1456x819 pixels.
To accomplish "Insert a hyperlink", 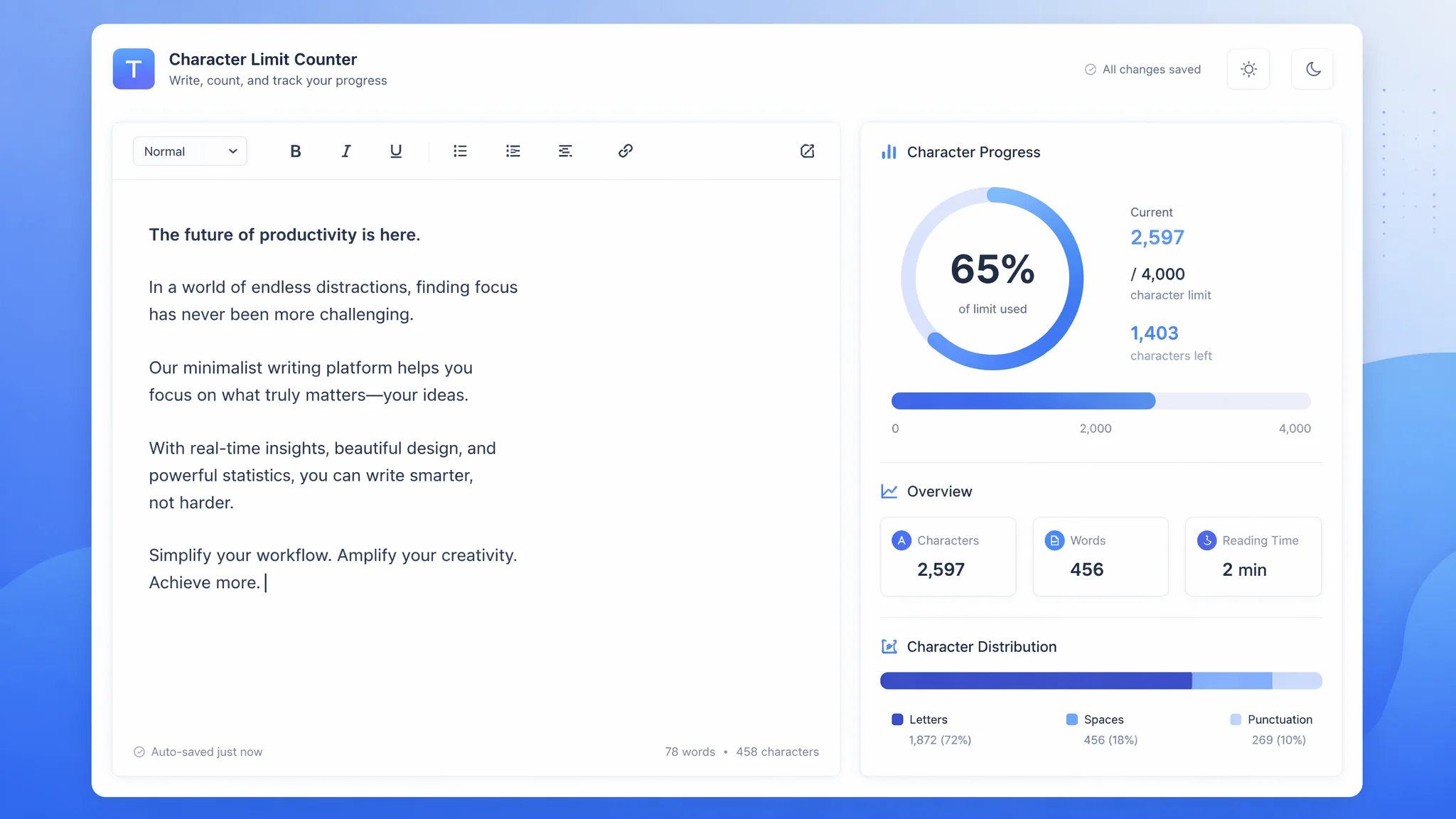I will pos(626,151).
